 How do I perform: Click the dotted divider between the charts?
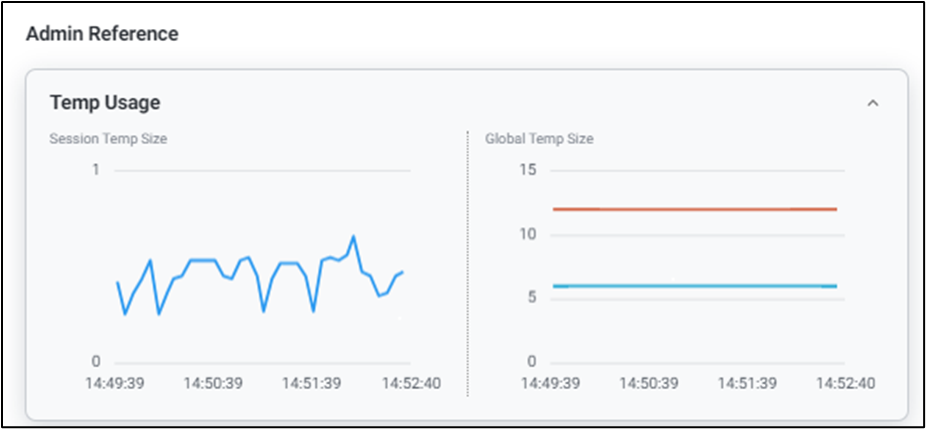click(x=467, y=262)
